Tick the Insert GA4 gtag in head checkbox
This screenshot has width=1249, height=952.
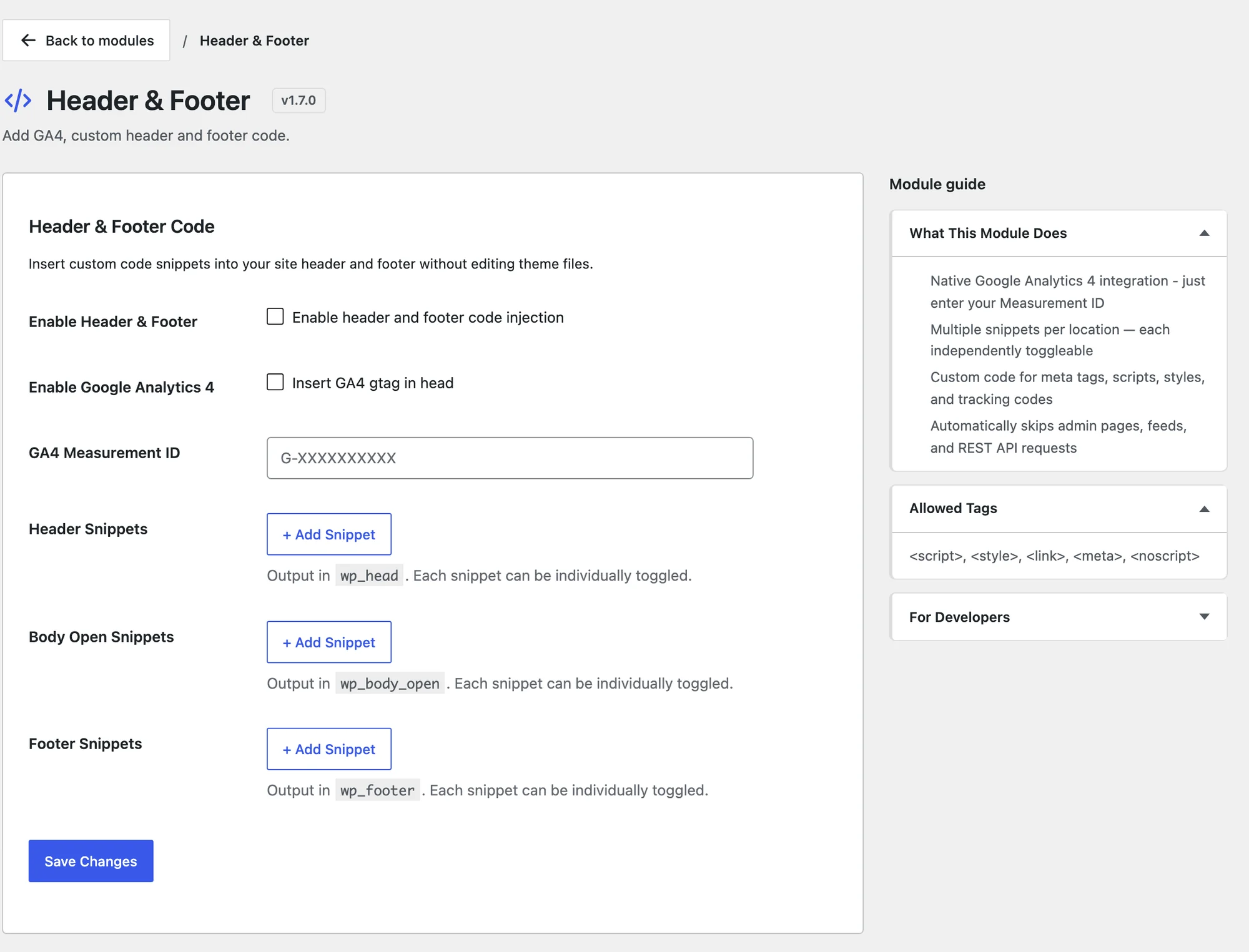pos(275,382)
